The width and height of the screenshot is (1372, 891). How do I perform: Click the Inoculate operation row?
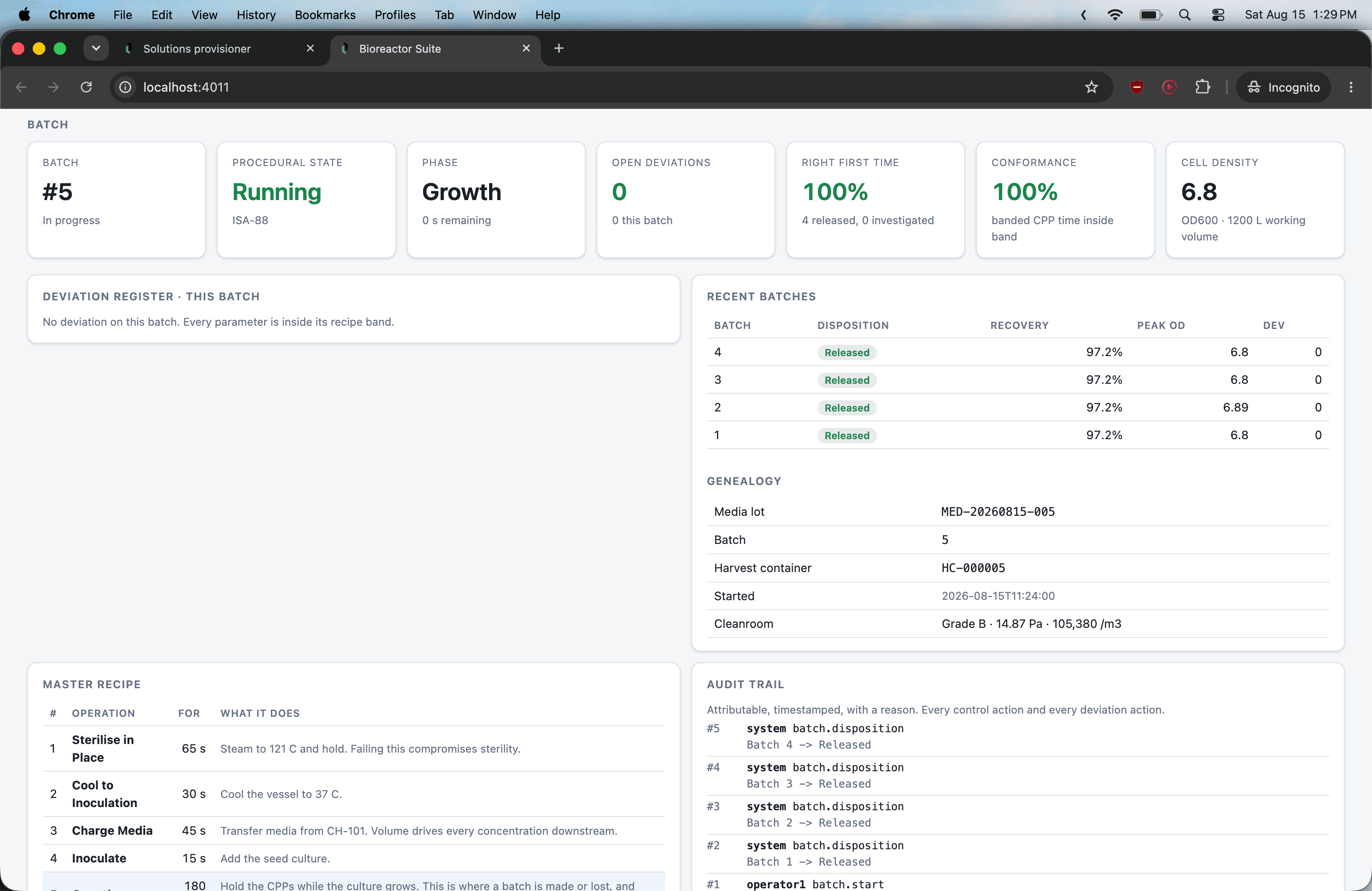pos(354,858)
